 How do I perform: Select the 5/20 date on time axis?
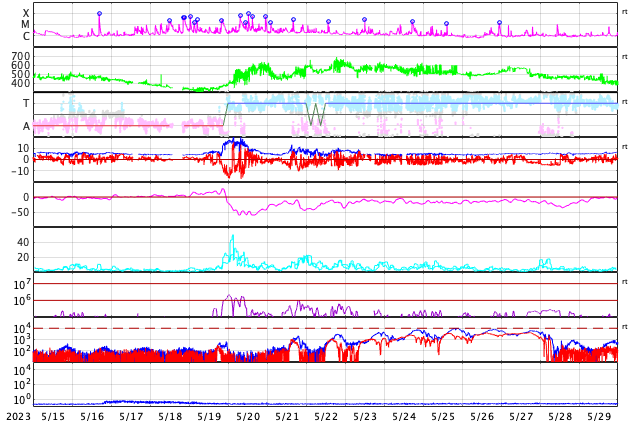pyautogui.click(x=248, y=416)
